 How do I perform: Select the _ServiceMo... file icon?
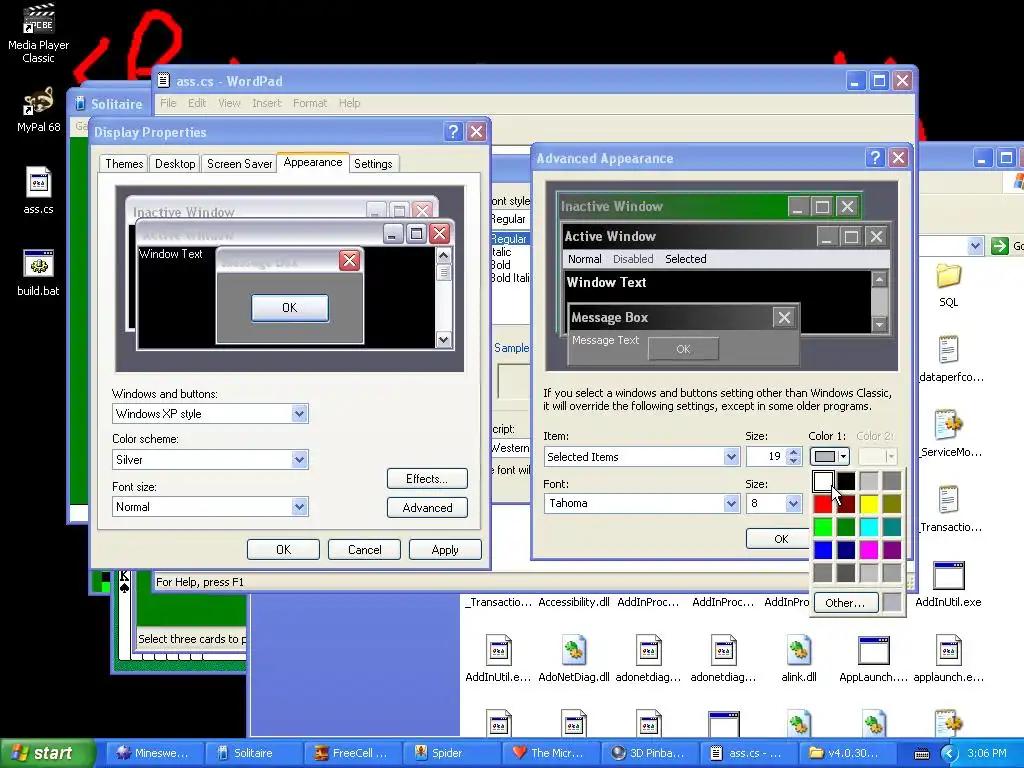tap(950, 434)
